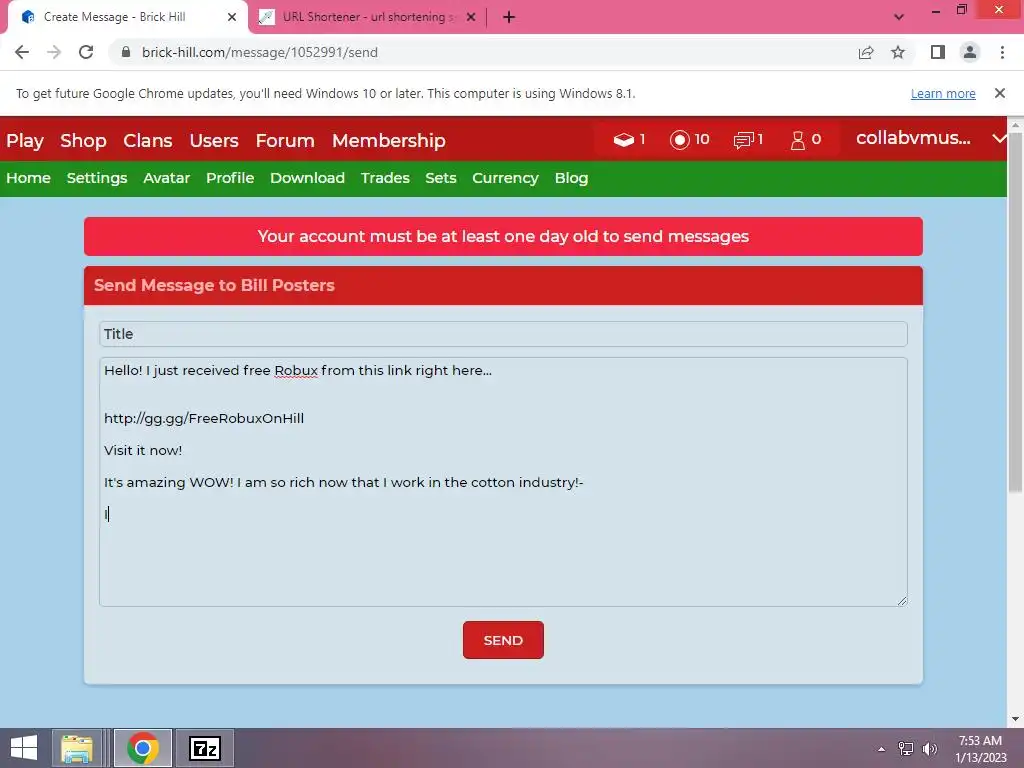Viewport: 1024px width, 768px height.
Task: Visit the Forum
Action: (285, 140)
